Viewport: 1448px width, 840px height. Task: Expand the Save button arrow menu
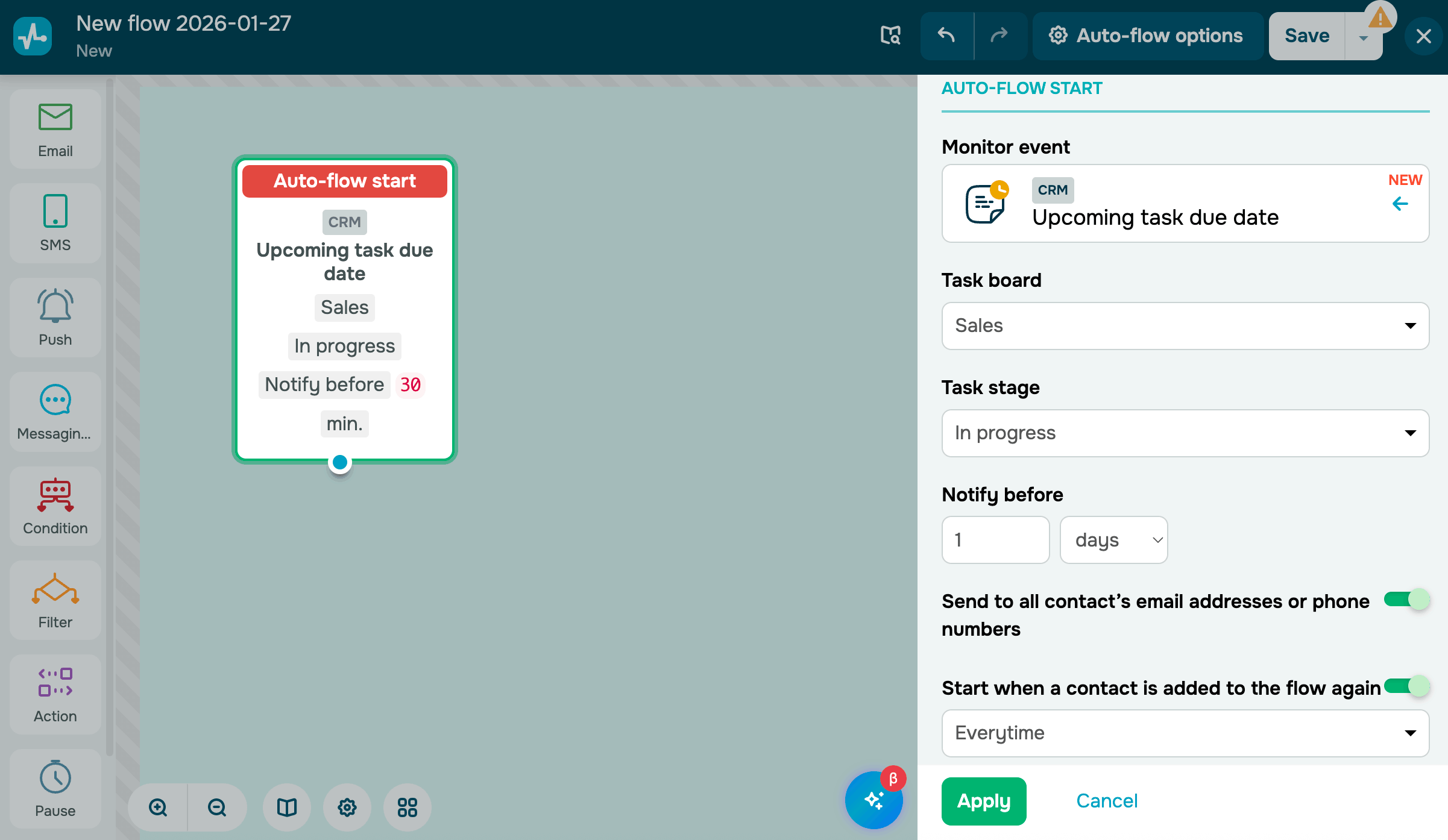tap(1363, 37)
